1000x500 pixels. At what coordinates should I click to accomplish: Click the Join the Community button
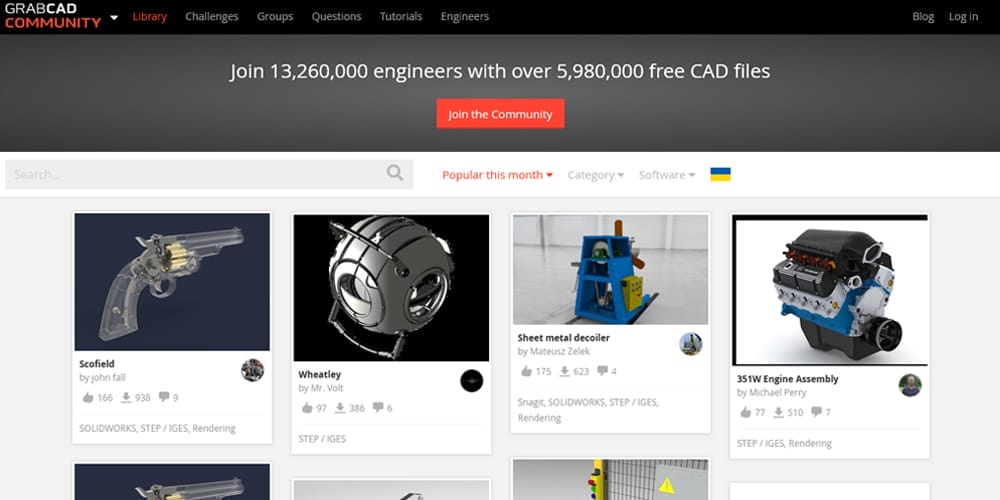click(500, 114)
